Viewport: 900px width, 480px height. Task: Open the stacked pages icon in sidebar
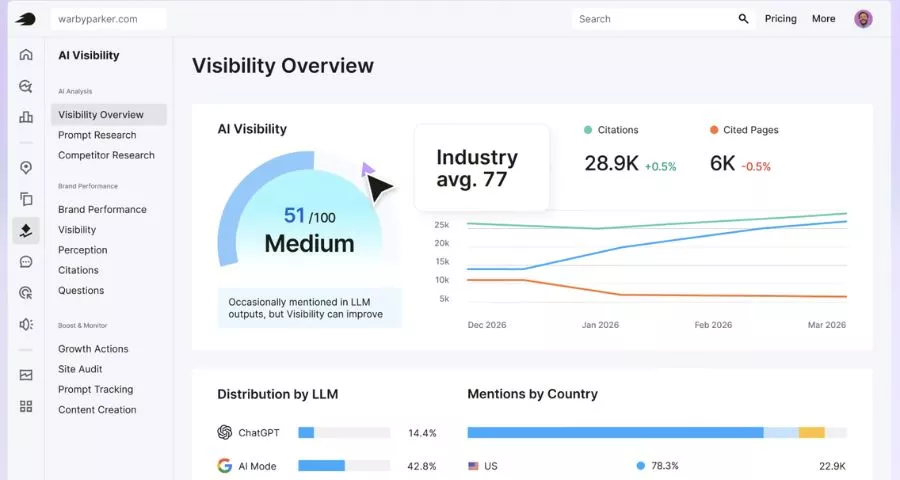26,199
